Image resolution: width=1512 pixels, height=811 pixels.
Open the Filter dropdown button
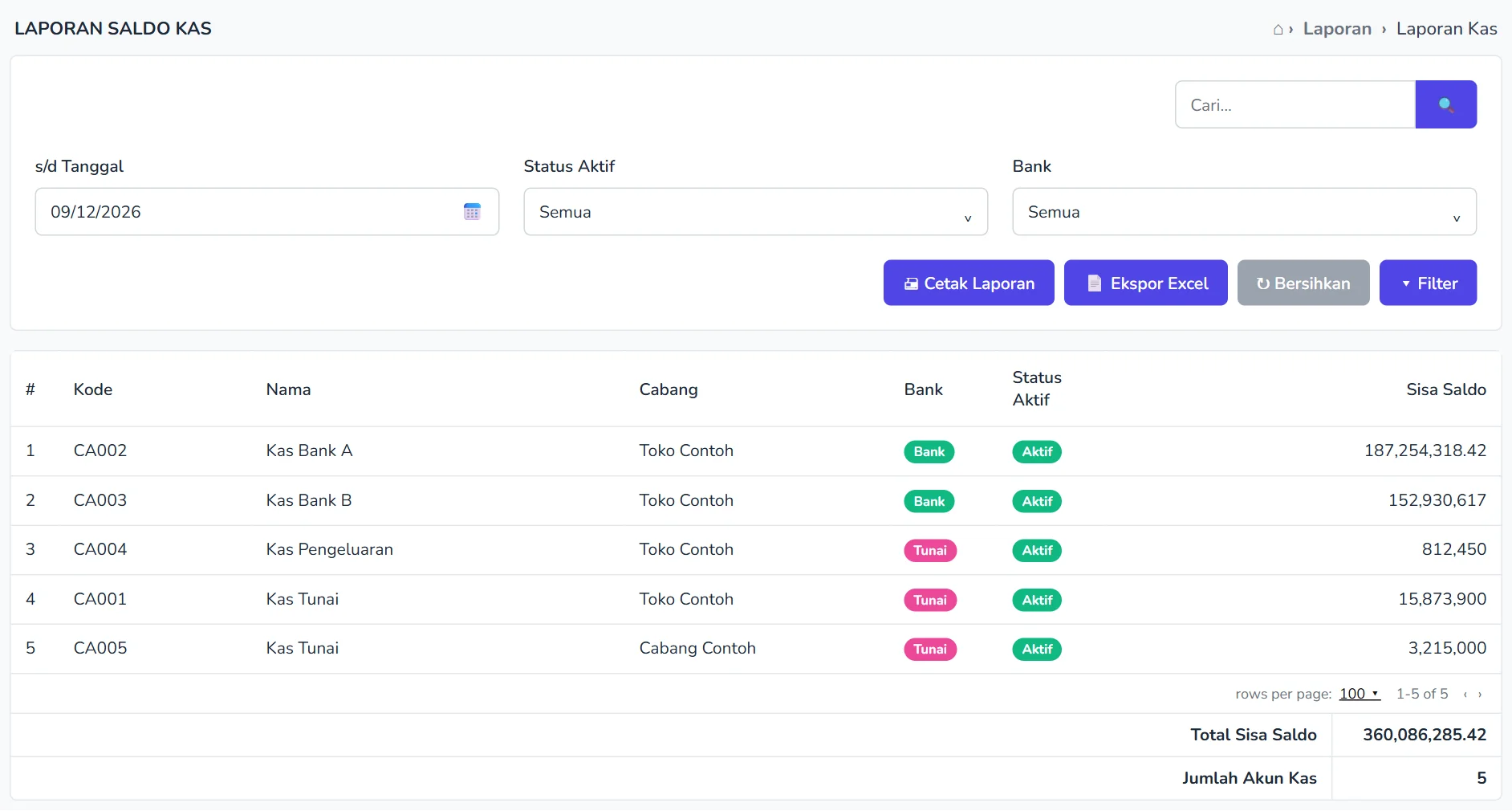[x=1428, y=283]
